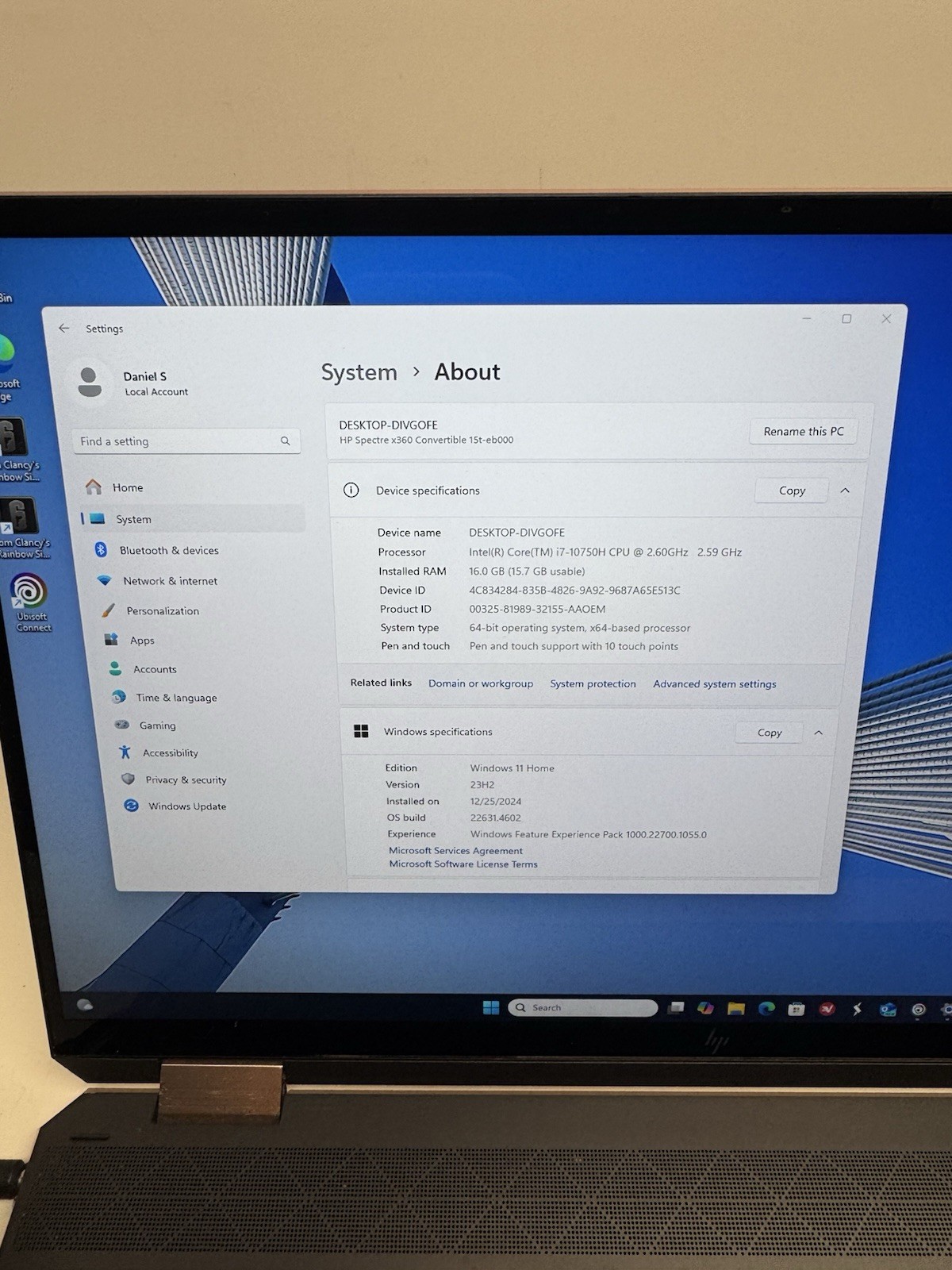The image size is (952, 1270).
Task: Copy the Windows specifications
Action: [769, 733]
